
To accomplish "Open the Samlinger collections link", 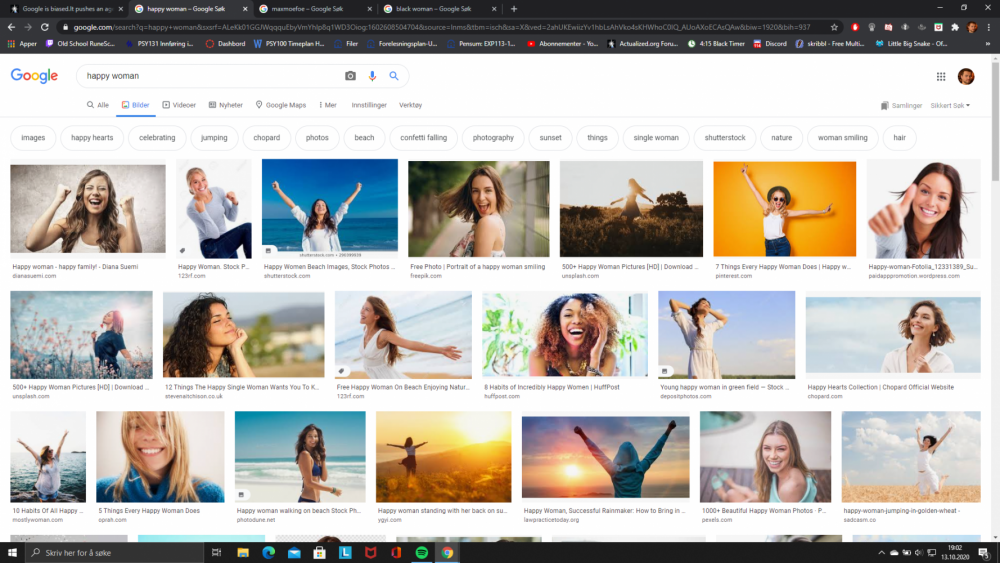I will pyautogui.click(x=901, y=105).
